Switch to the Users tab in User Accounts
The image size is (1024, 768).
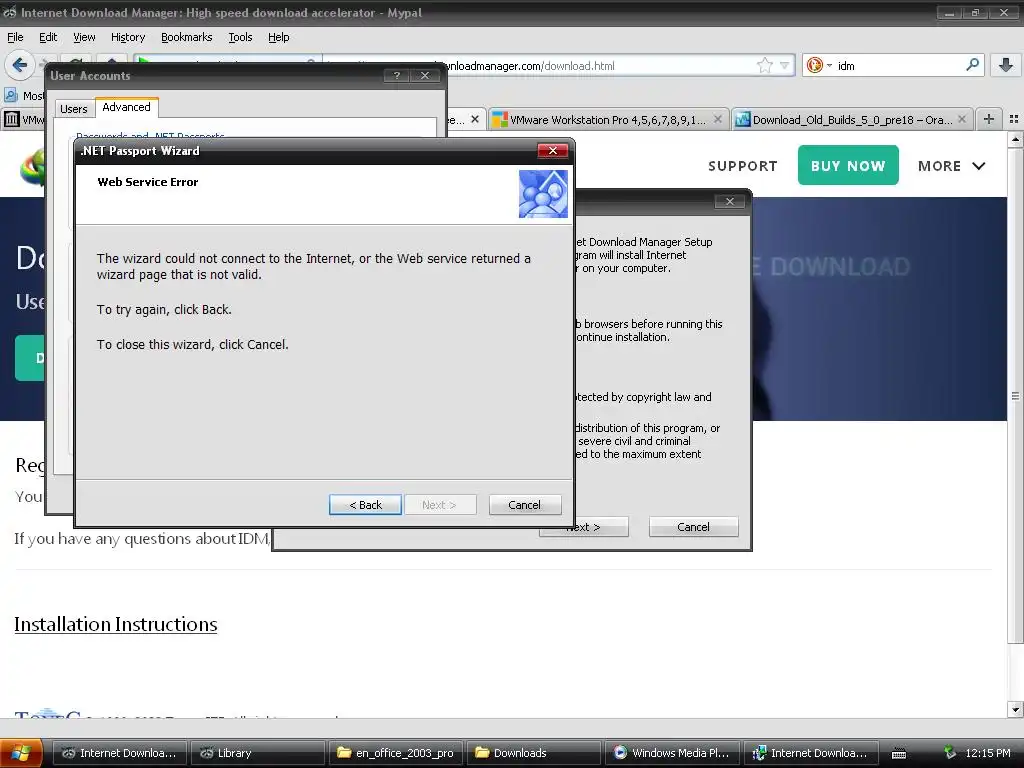74,108
